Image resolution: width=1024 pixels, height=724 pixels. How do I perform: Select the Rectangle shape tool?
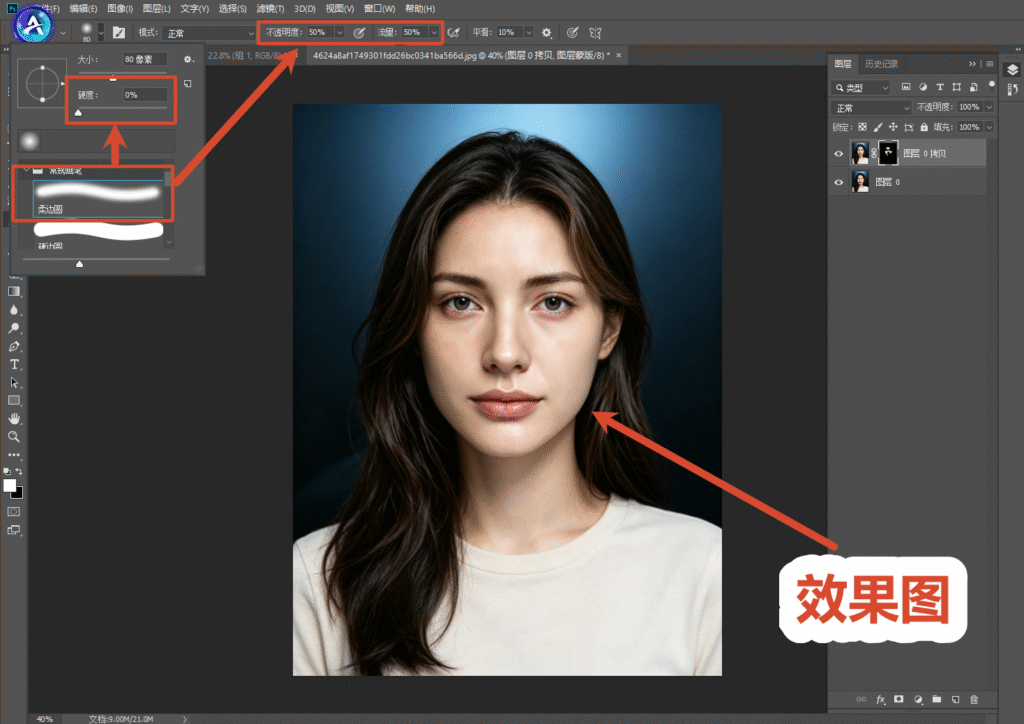[x=14, y=400]
